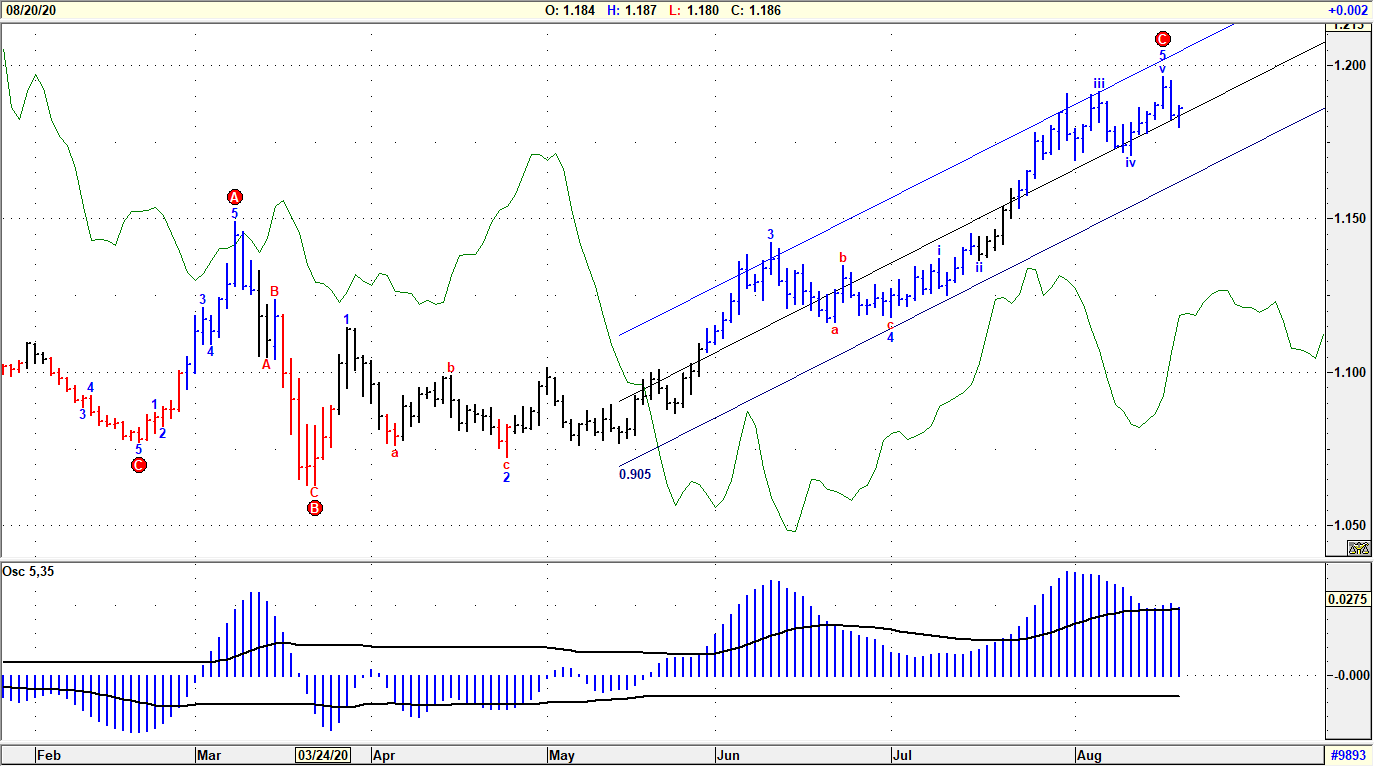Click the 1.150 price axis level
This screenshot has height=767, width=1374.
click(x=1346, y=218)
